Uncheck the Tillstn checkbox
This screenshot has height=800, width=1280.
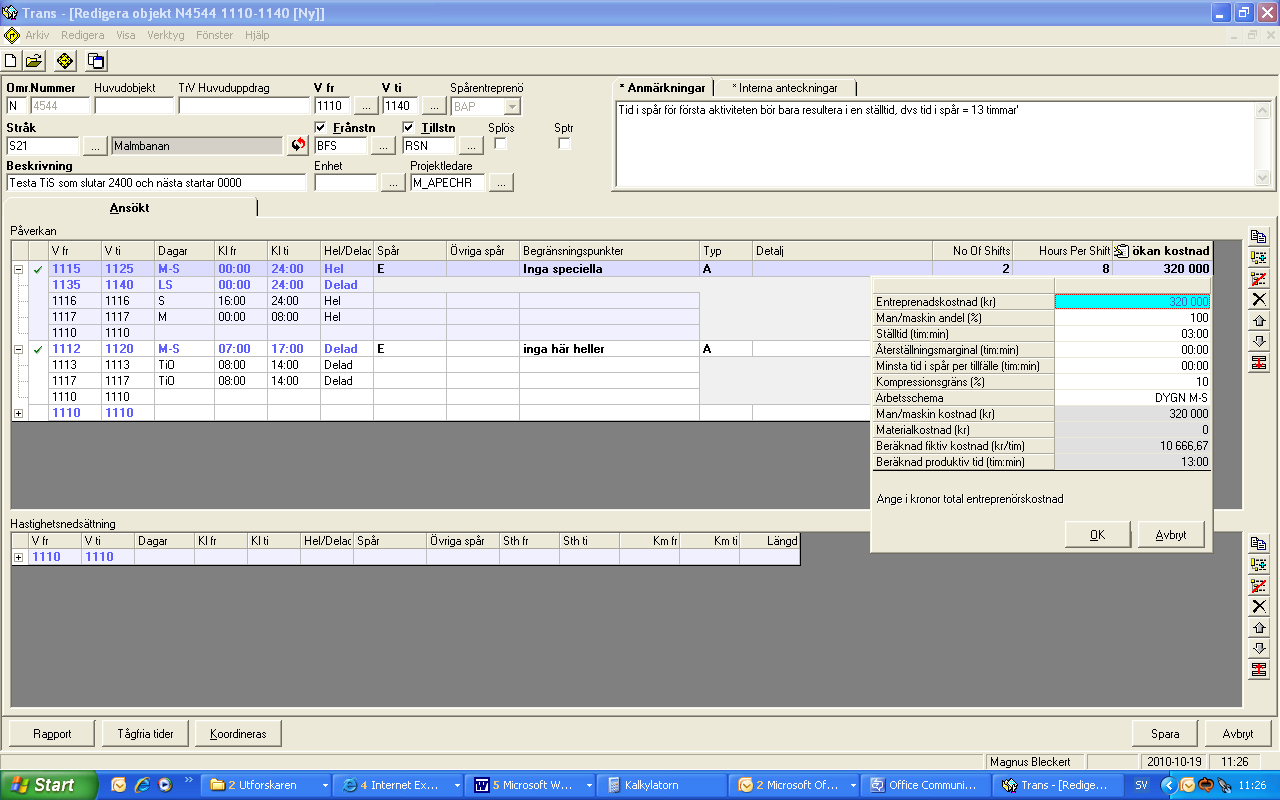(x=409, y=127)
